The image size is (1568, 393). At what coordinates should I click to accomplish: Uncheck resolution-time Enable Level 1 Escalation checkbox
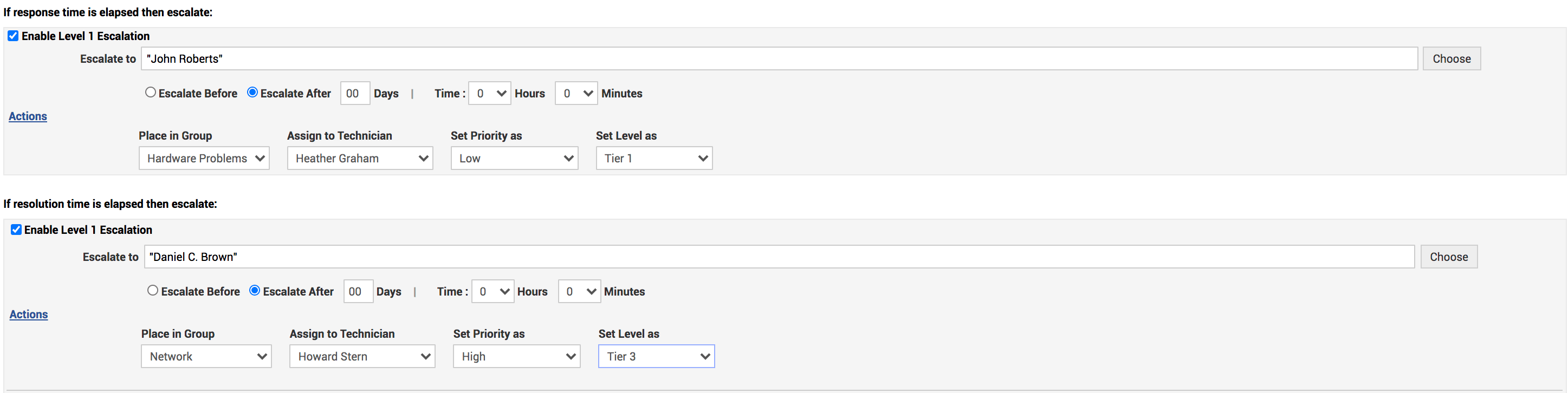point(16,230)
